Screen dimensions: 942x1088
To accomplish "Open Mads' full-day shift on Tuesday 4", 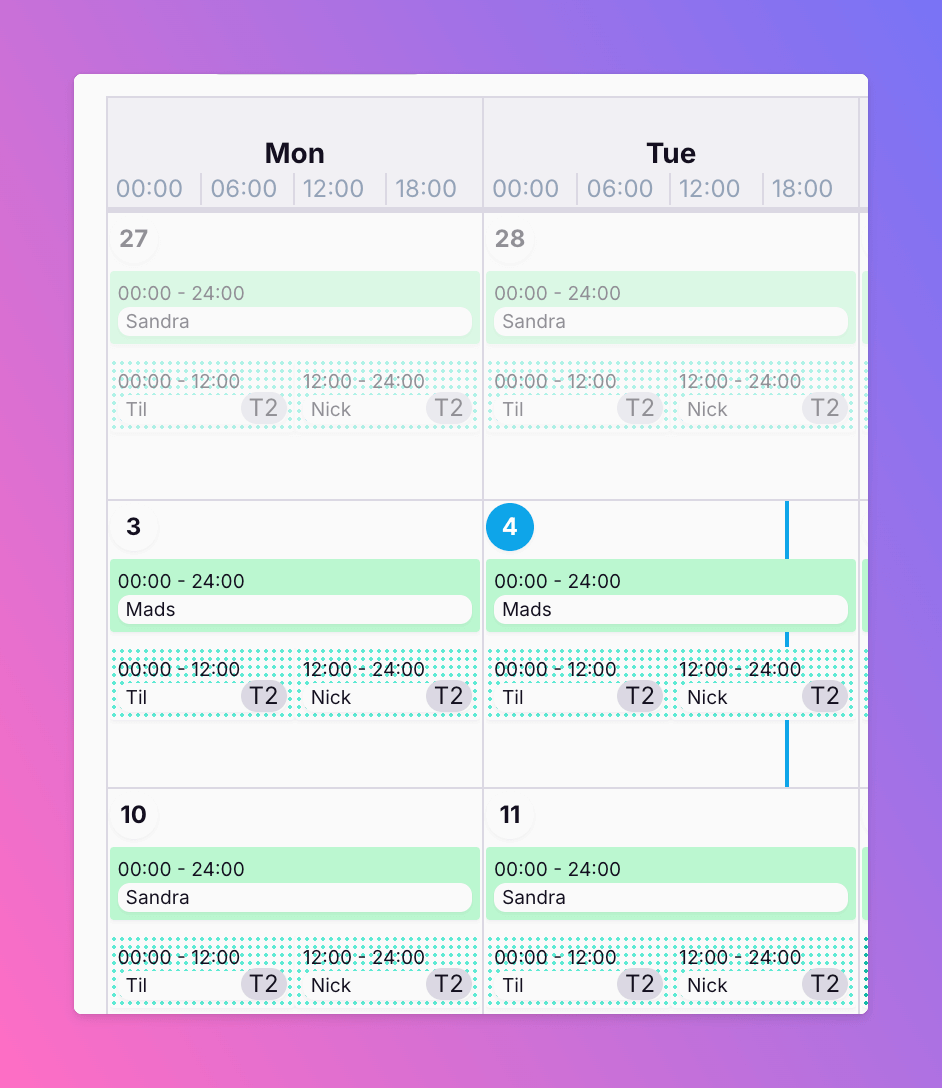I will pos(671,595).
